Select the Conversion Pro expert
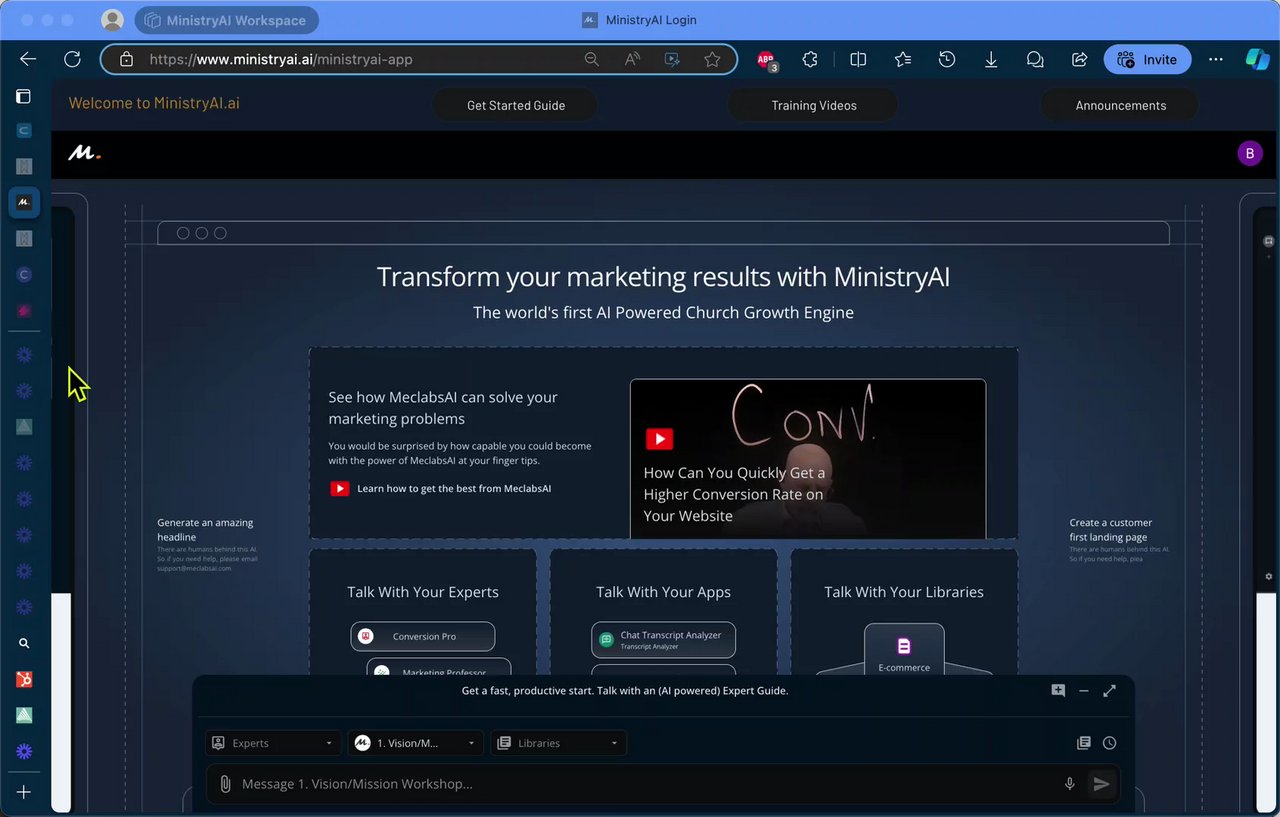Image resolution: width=1280 pixels, height=817 pixels. pyautogui.click(x=423, y=636)
